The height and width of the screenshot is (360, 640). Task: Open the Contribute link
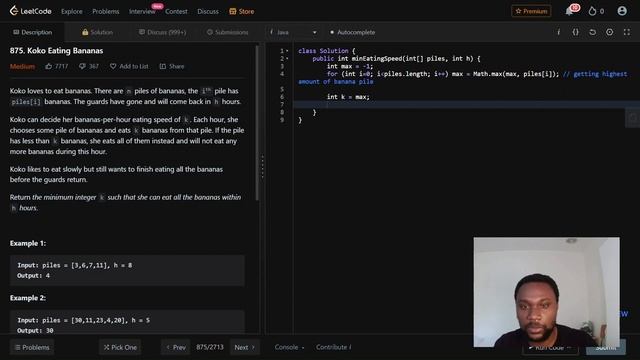click(x=333, y=347)
